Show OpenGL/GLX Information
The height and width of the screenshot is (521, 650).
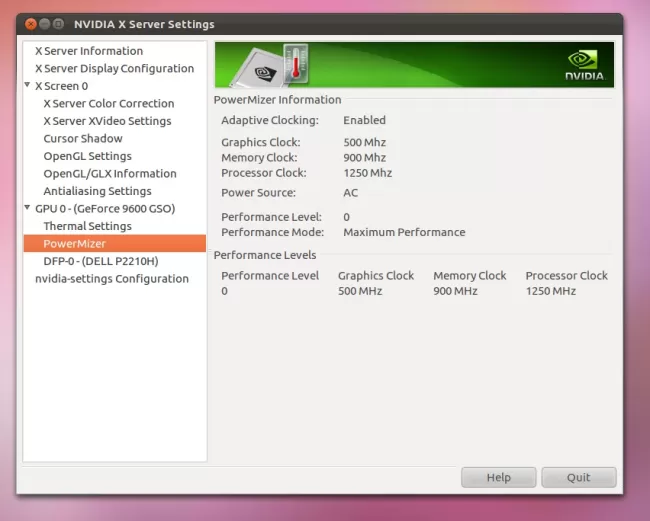109,174
